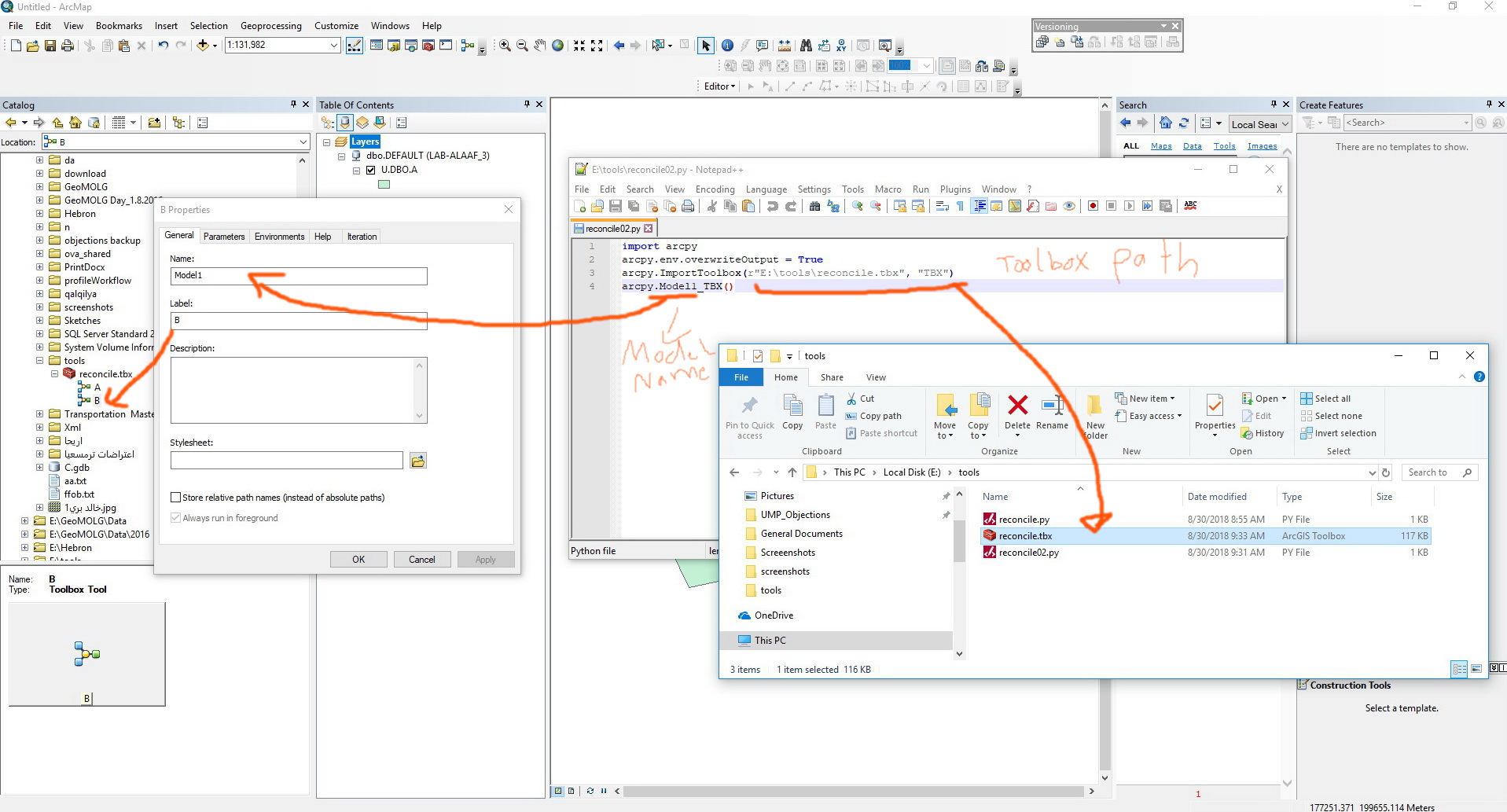Expand address bar history dropdown in Explorer
1507x812 pixels.
pyautogui.click(x=1372, y=472)
